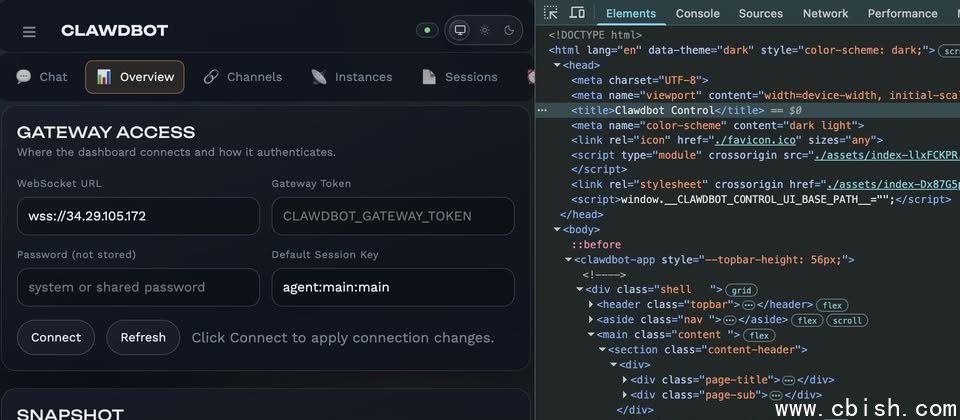The height and width of the screenshot is (420, 960).
Task: Click the Refresh button
Action: point(143,337)
